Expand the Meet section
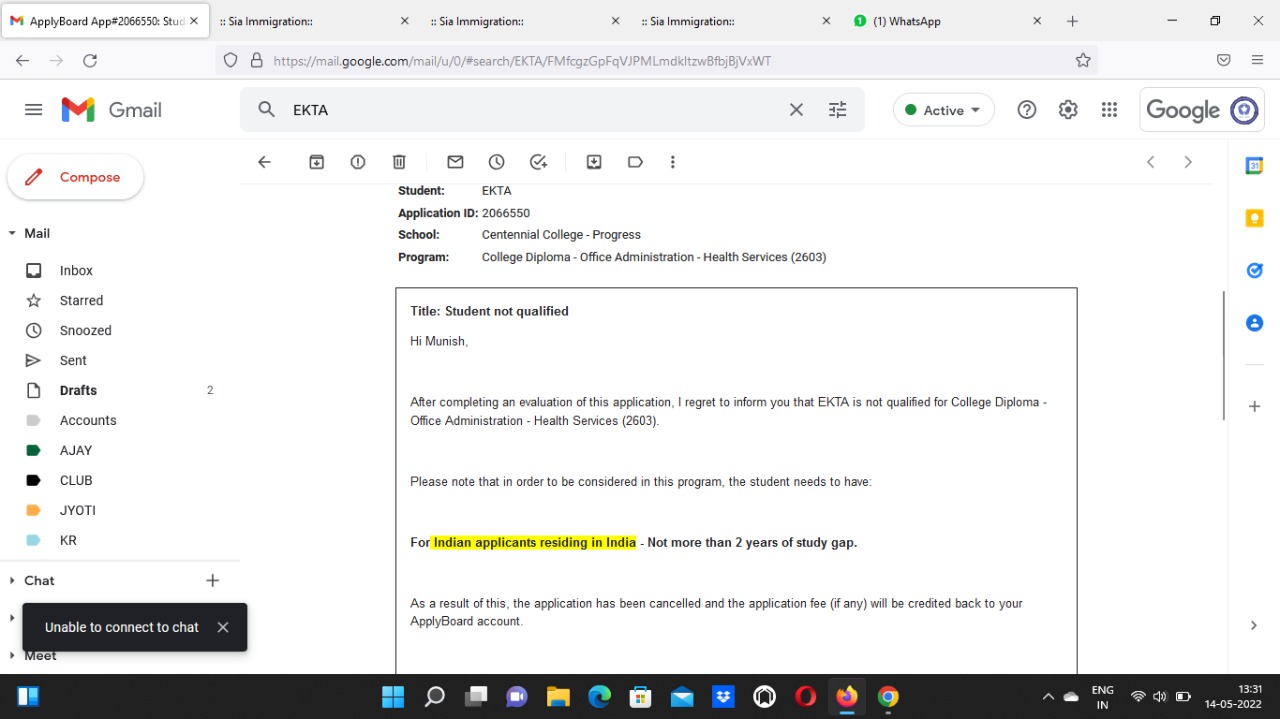The image size is (1280, 719). [x=12, y=655]
